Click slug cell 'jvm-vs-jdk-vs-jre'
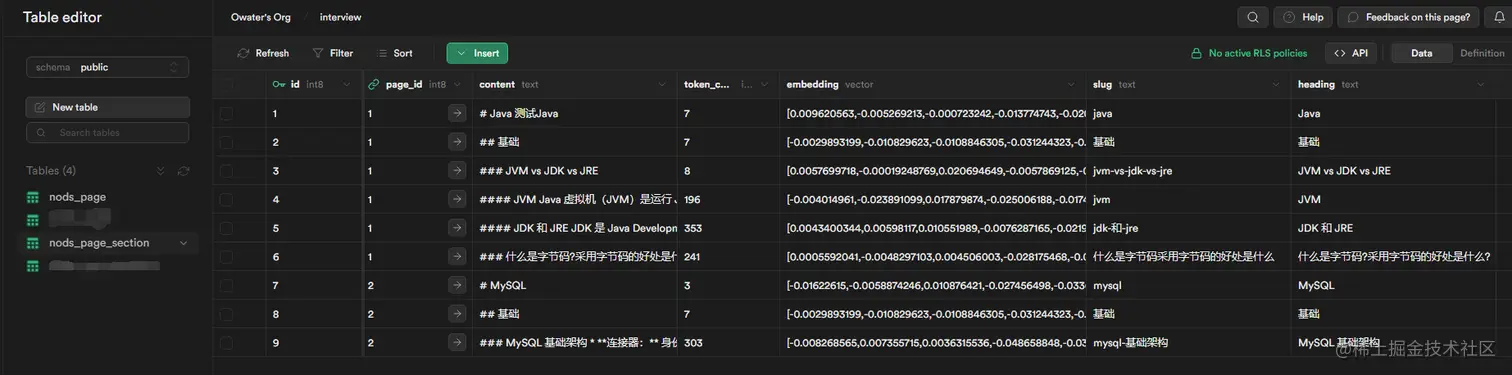The image size is (1512, 375). (x=1188, y=171)
